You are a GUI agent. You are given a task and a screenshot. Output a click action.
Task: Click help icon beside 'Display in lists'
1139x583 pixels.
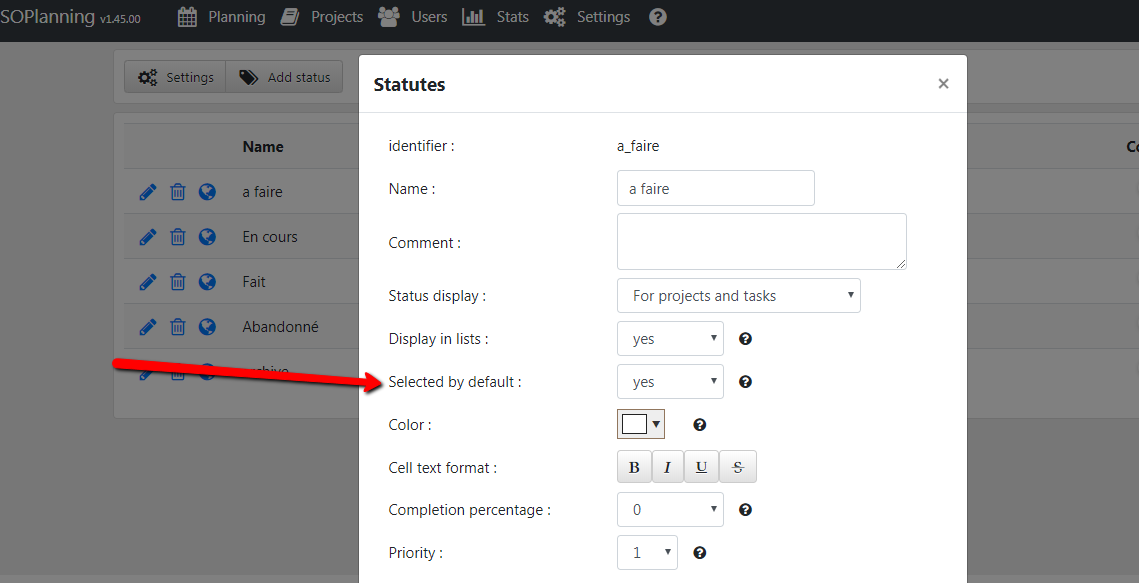[x=745, y=339]
